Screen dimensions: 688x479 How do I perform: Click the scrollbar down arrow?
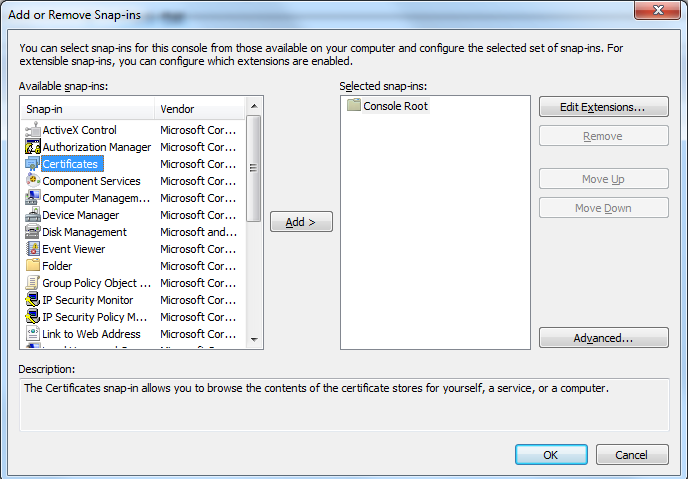click(x=254, y=340)
